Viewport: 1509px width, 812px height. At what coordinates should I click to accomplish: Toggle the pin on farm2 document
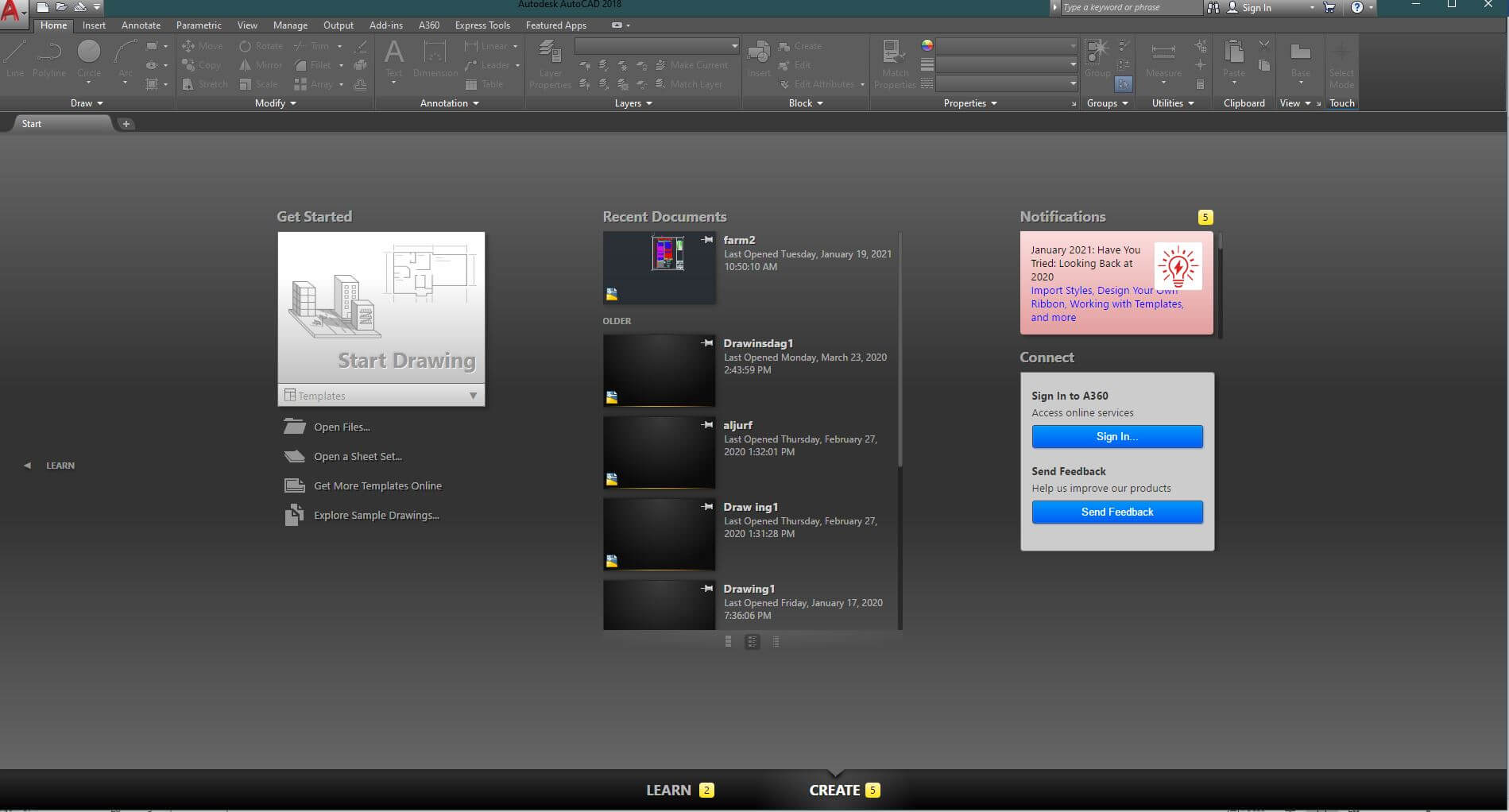[x=706, y=240]
